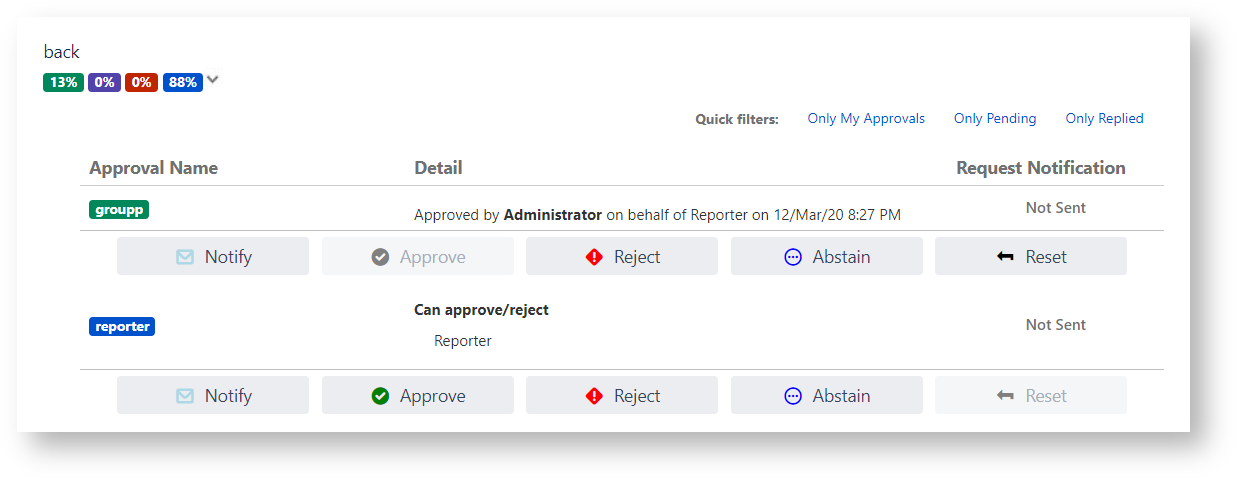The height and width of the screenshot is (480, 1238).
Task: Click the black Reset arrow icon for groupp
Action: (x=1005, y=257)
